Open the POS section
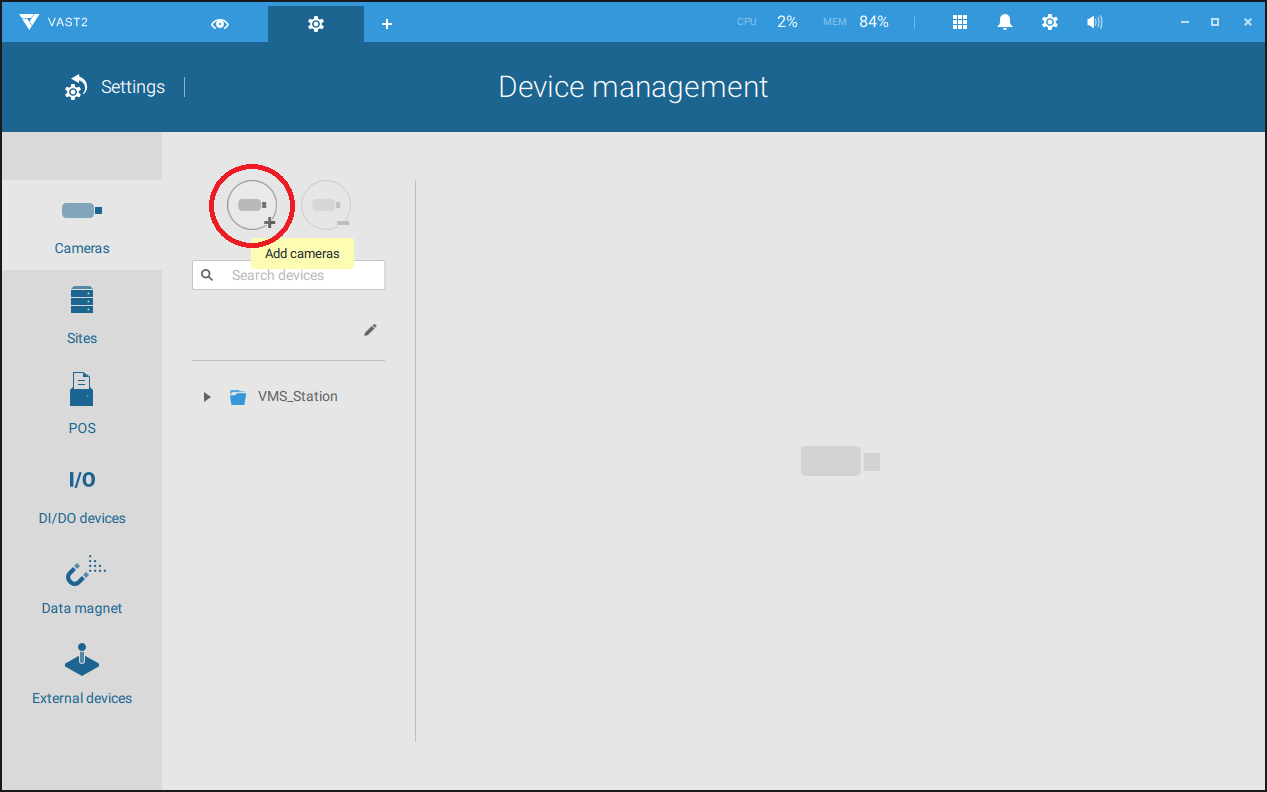 82,405
